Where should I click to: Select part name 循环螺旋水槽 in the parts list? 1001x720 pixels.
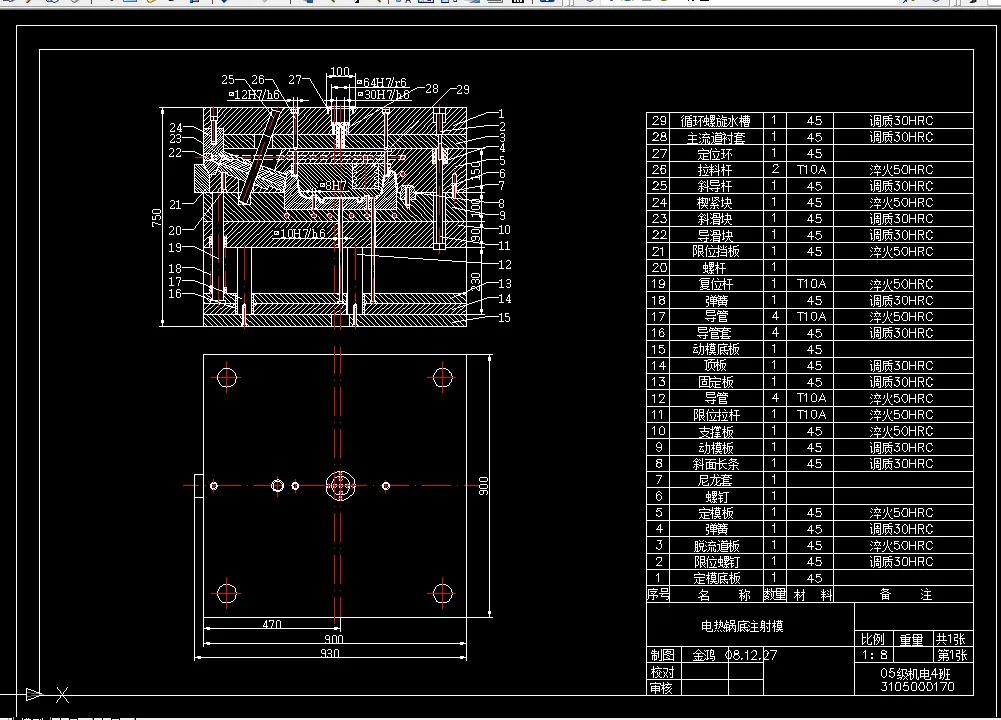click(715, 121)
